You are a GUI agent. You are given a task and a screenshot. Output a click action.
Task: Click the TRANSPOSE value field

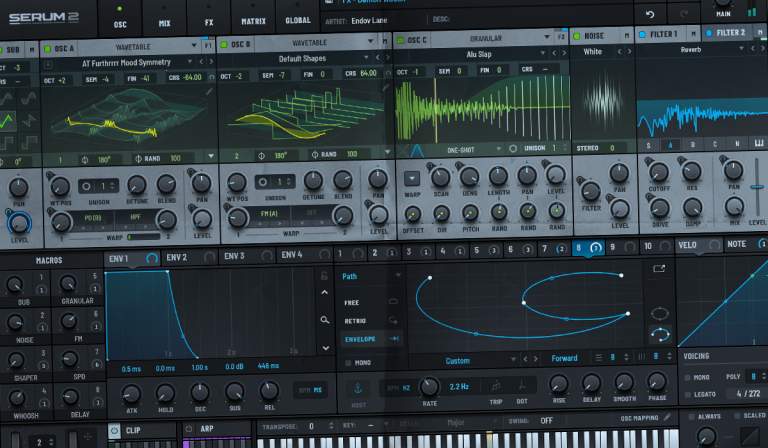point(311,426)
